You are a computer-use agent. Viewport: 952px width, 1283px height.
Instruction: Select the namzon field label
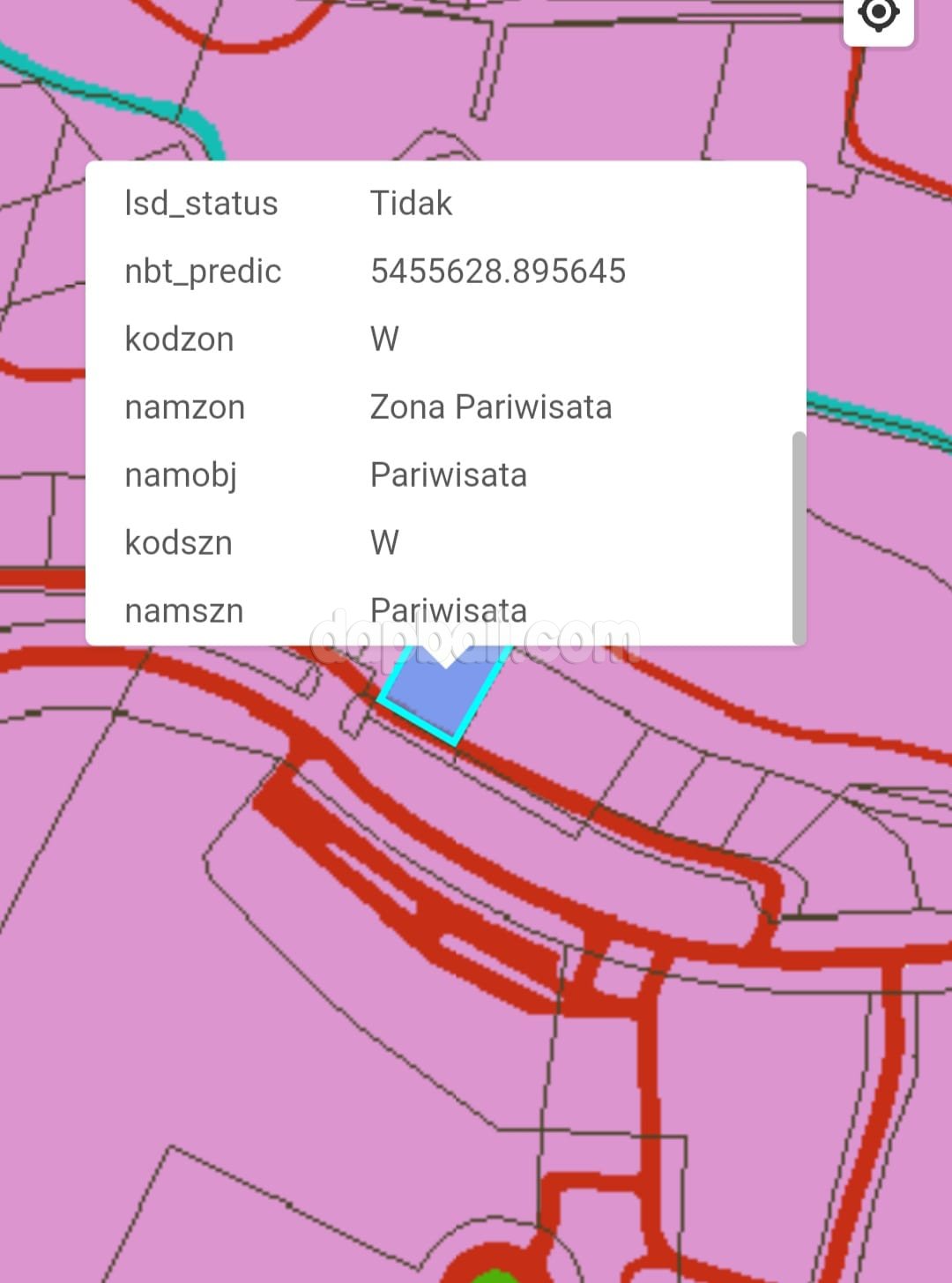tap(184, 407)
